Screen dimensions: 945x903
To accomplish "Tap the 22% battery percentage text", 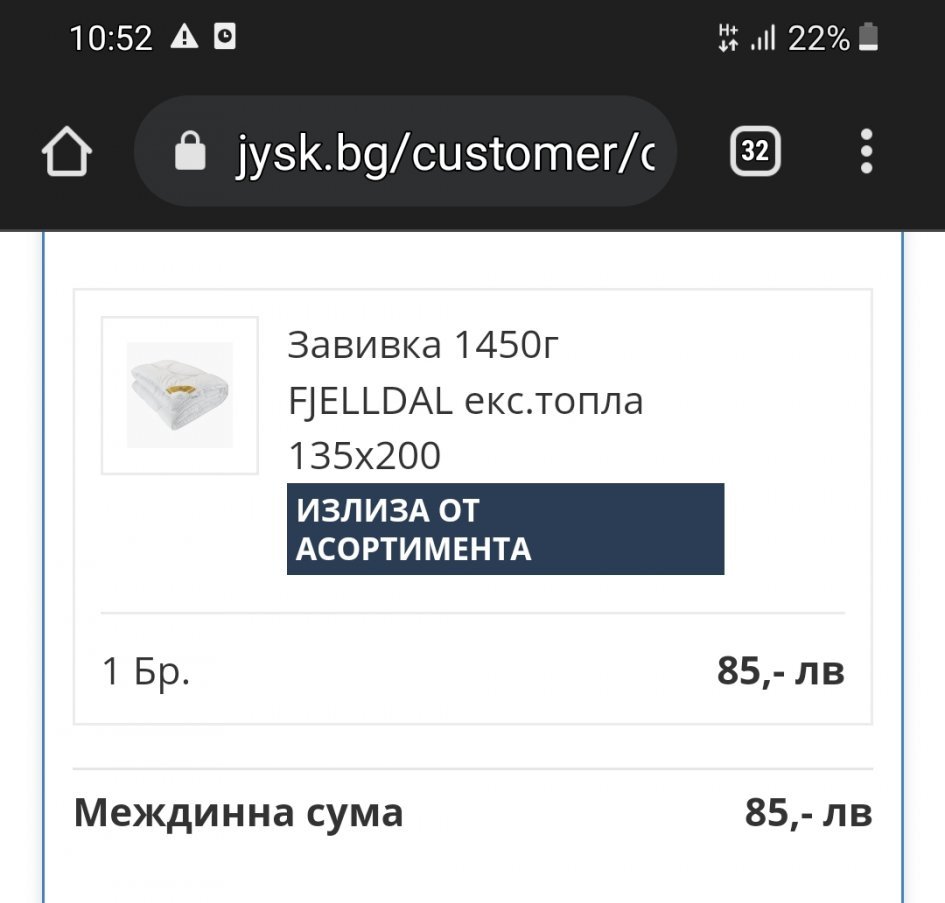I will coord(818,39).
